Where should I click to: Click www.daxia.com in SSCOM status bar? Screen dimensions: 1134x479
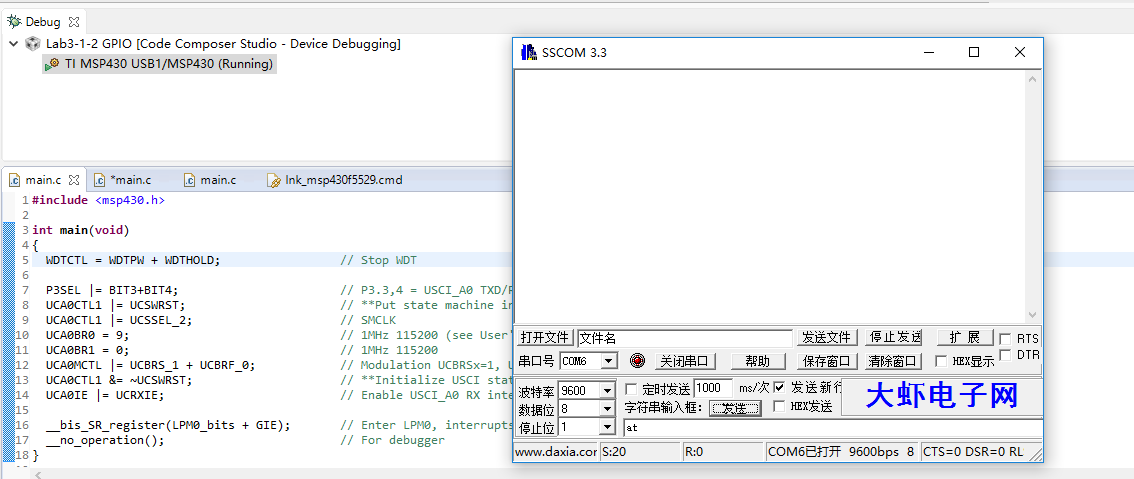coord(555,452)
